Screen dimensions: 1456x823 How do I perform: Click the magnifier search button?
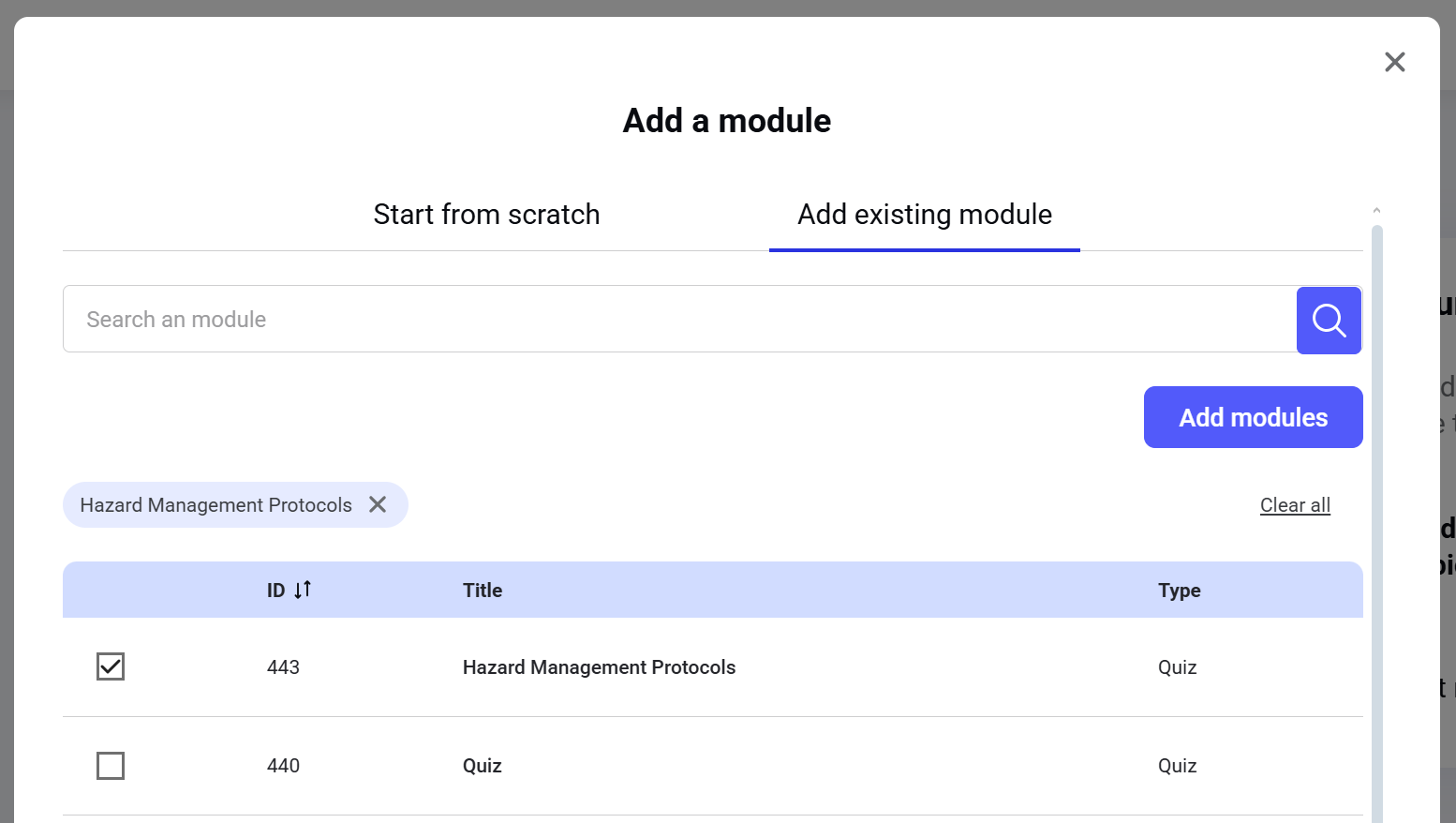(x=1329, y=321)
